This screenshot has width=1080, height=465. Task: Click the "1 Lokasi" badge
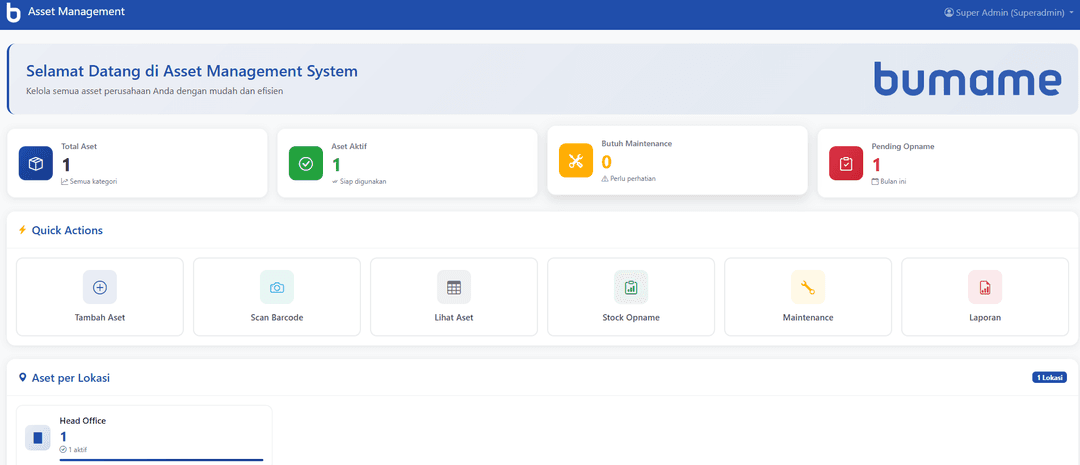[1050, 378]
